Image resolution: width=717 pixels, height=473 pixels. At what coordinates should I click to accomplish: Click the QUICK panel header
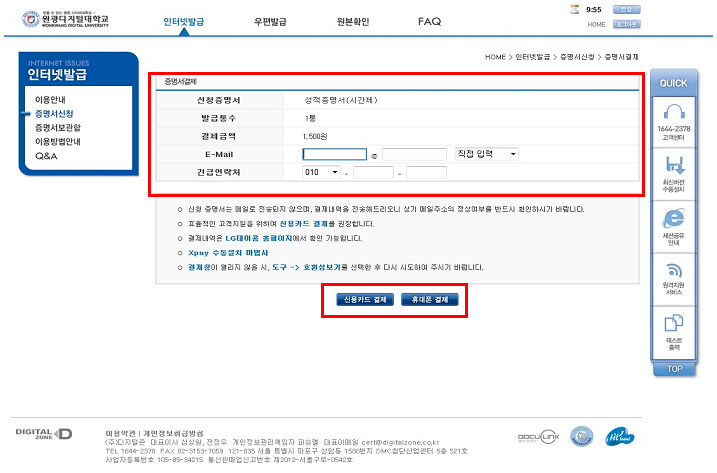click(x=673, y=83)
